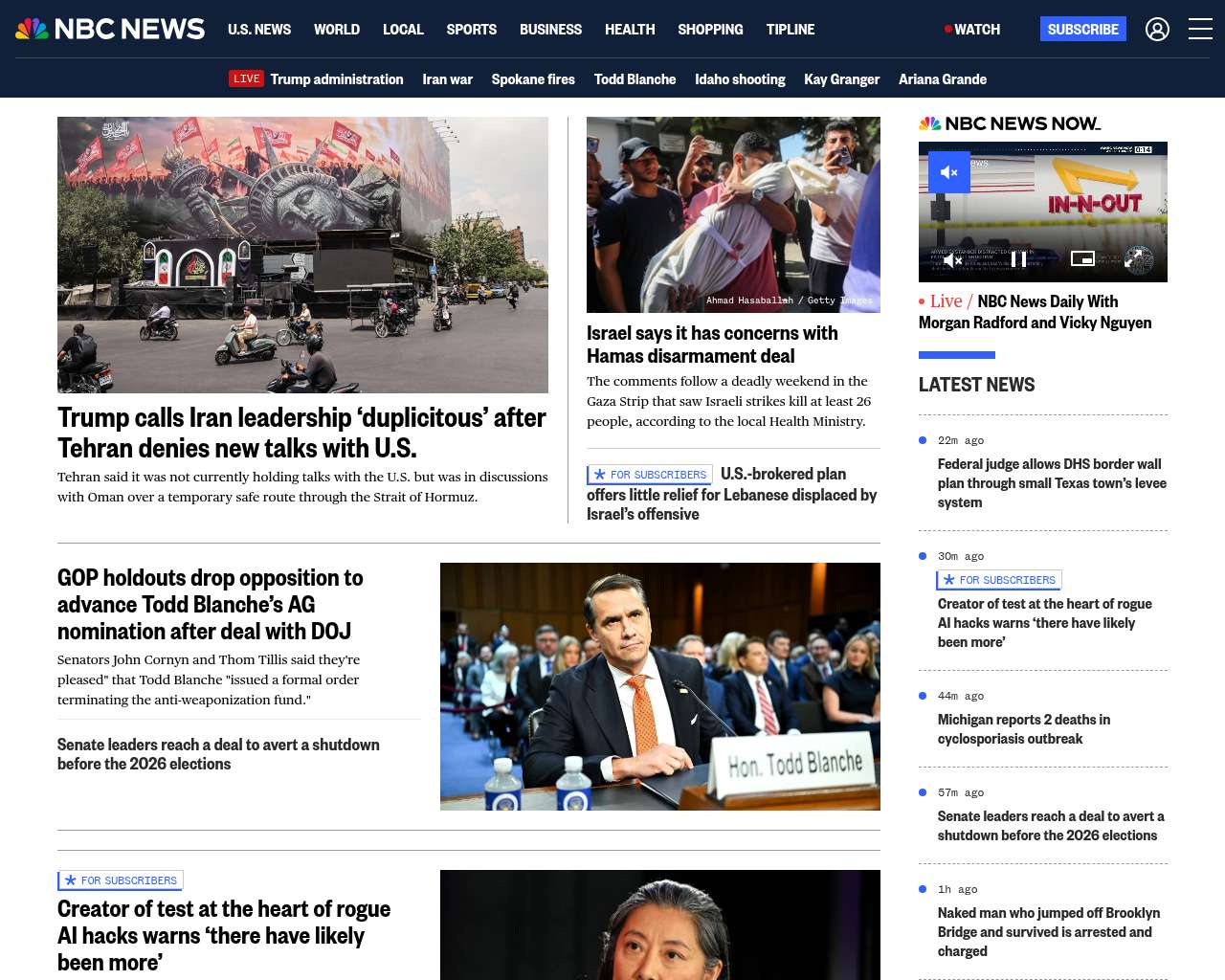This screenshot has width=1225, height=980.
Task: Open the Tipline link in the navigation
Action: pyautogui.click(x=791, y=30)
